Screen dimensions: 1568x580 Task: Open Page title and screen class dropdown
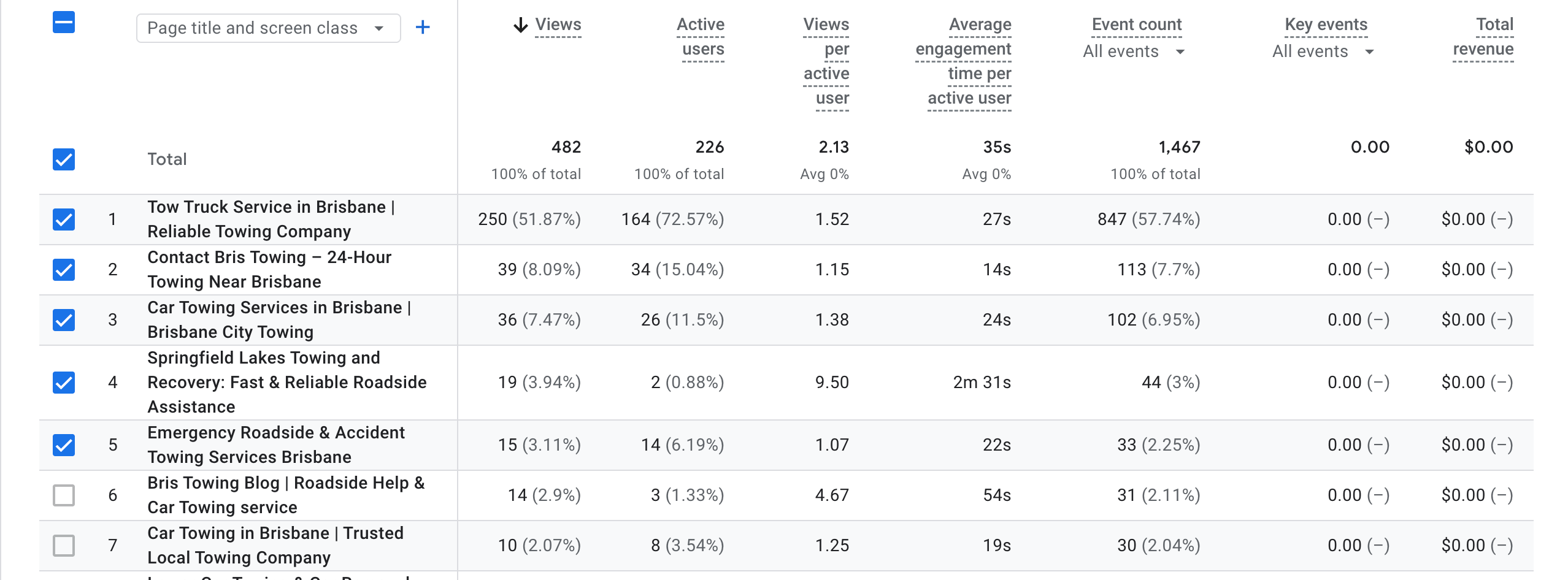click(x=268, y=28)
